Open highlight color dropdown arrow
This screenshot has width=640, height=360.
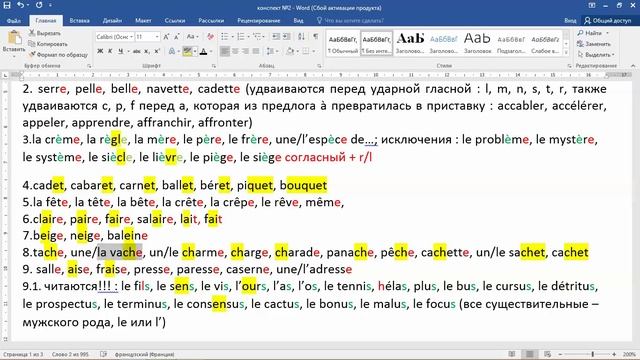pos(195,51)
